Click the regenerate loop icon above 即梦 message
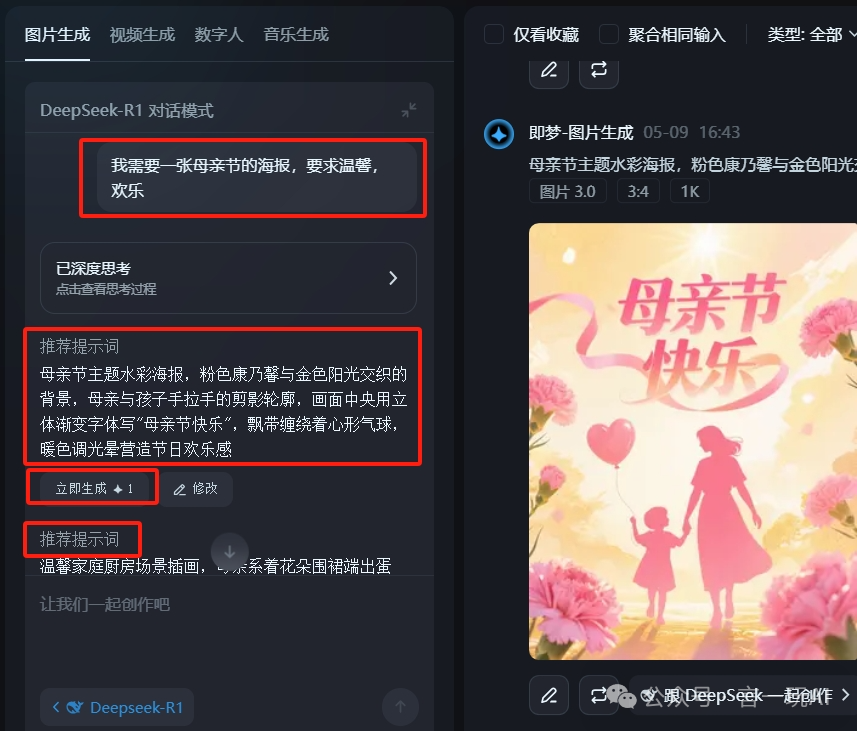The height and width of the screenshot is (731, 857). pos(598,70)
